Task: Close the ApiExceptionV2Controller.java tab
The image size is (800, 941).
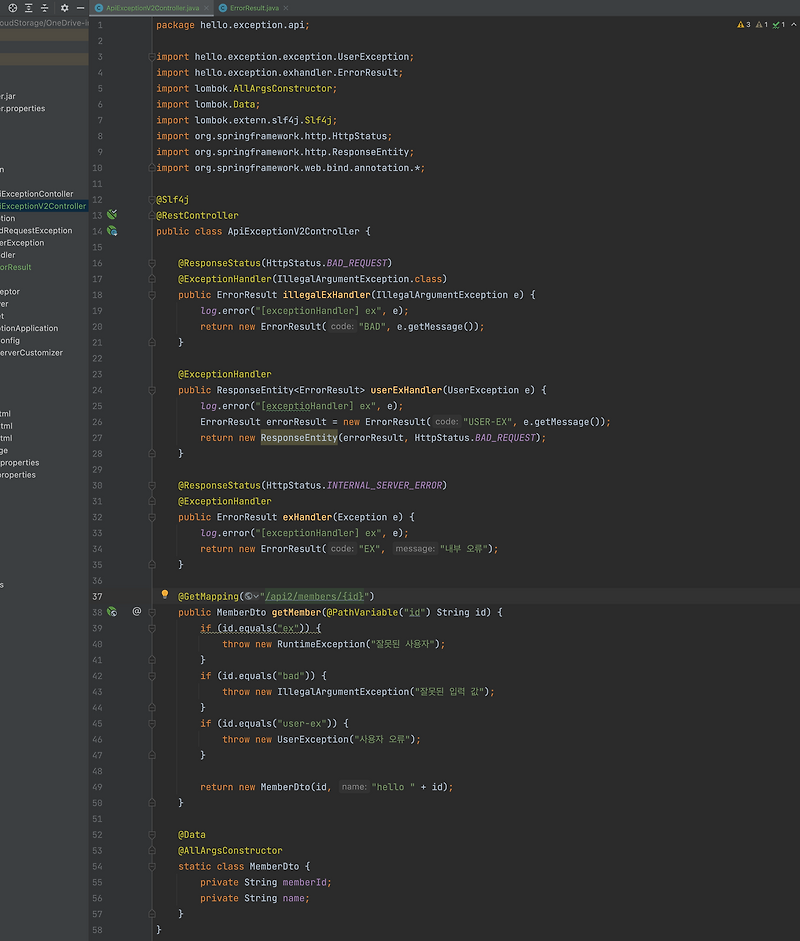Action: [206, 7]
